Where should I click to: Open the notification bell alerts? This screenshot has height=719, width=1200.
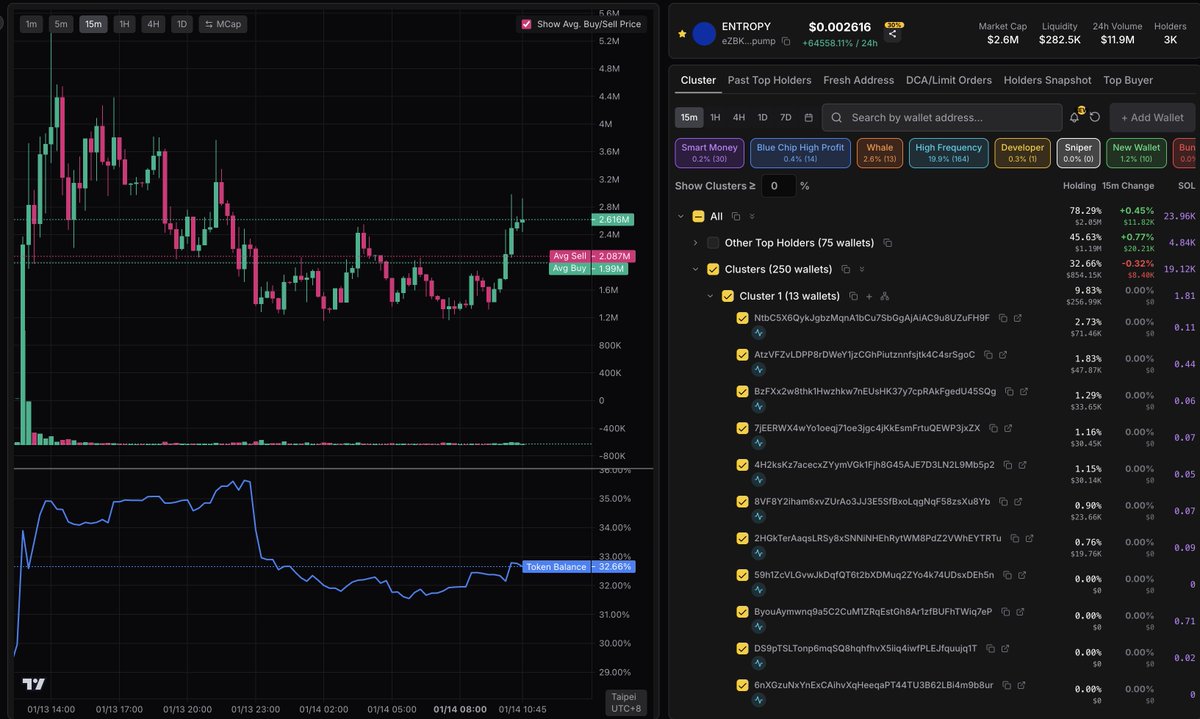1075,117
